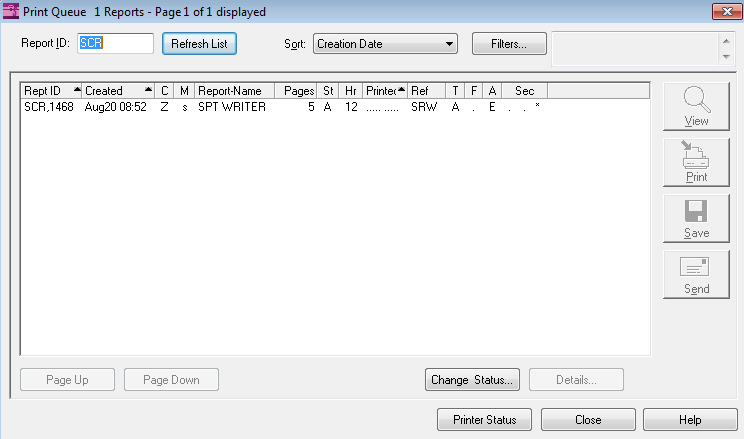744x439 pixels.
Task: Open Printer Status
Action: (484, 420)
